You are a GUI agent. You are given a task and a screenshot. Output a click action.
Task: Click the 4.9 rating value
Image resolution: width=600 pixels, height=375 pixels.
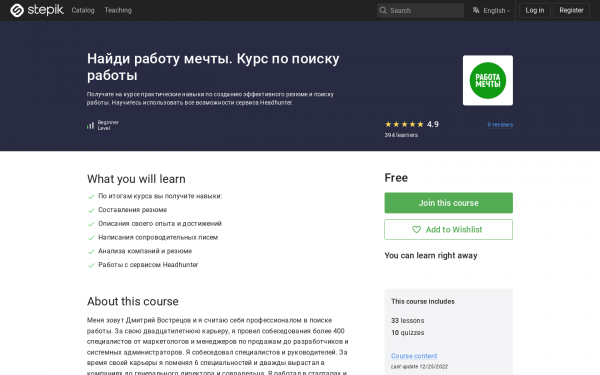click(x=433, y=124)
